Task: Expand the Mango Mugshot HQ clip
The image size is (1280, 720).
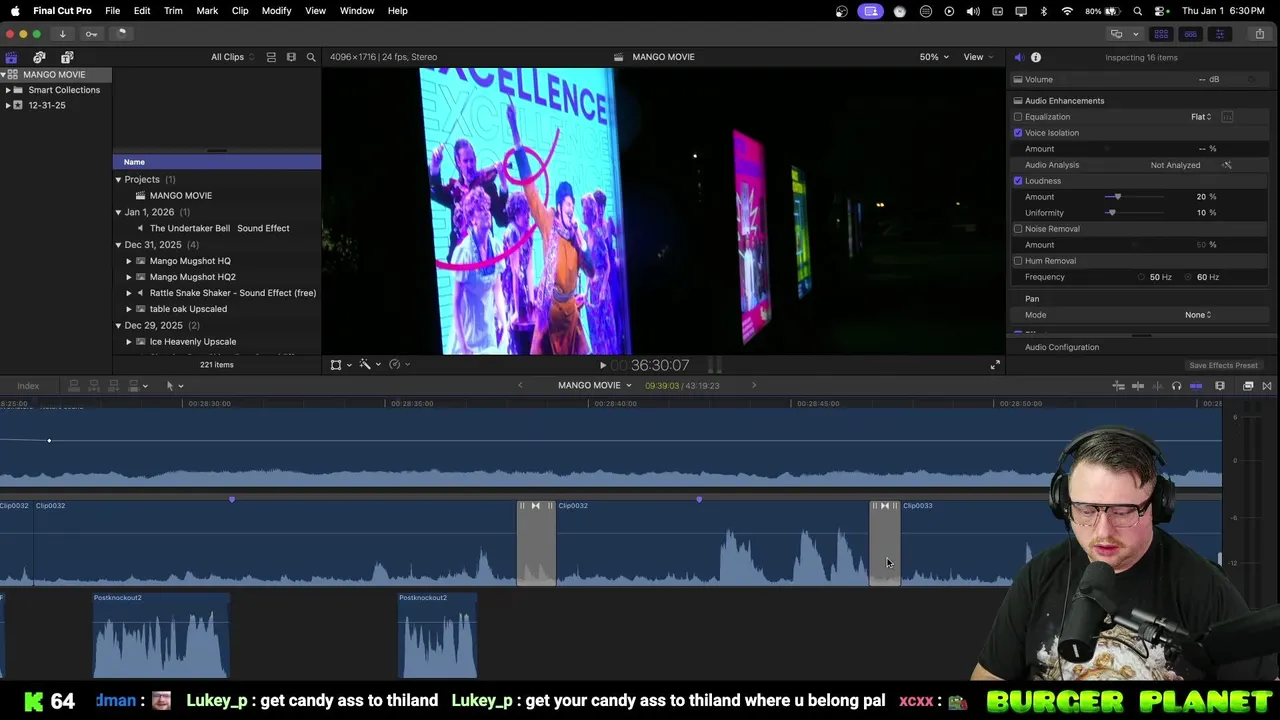Action: point(128,261)
